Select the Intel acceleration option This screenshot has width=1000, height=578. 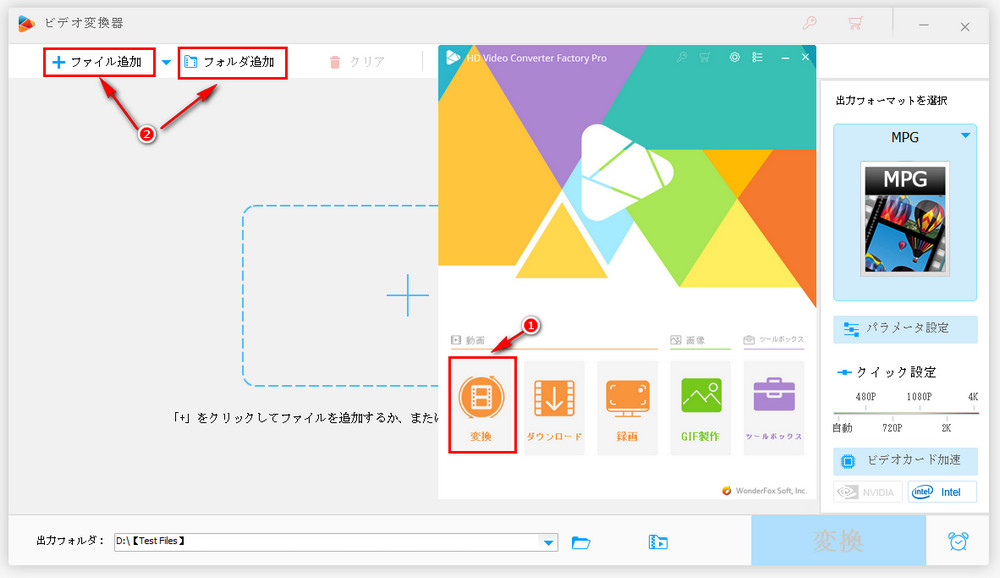tap(942, 492)
